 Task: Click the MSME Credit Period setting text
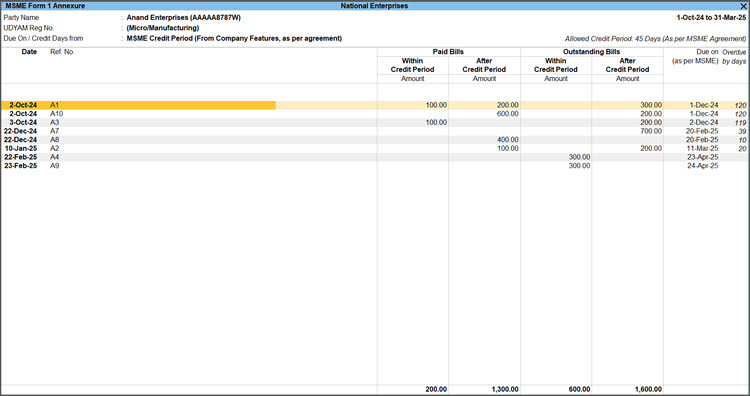pyautogui.click(x=234, y=38)
